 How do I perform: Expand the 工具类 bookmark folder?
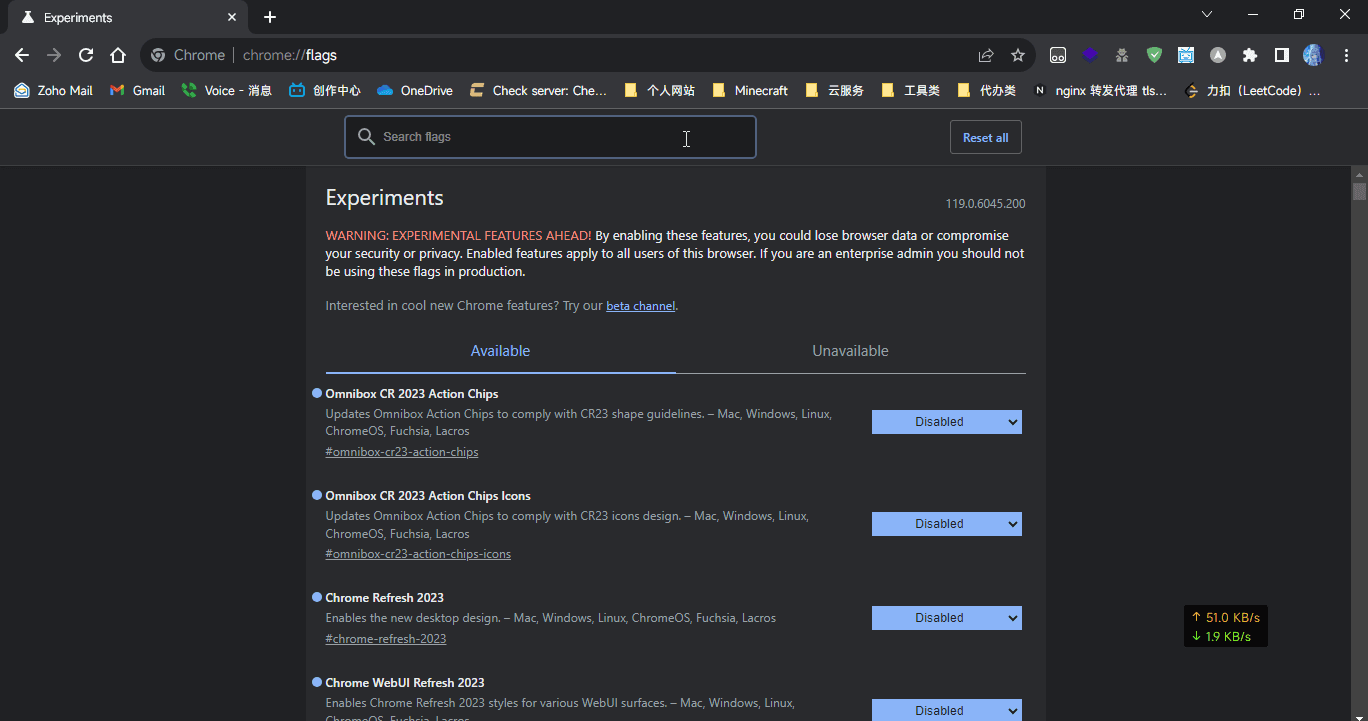tap(910, 90)
